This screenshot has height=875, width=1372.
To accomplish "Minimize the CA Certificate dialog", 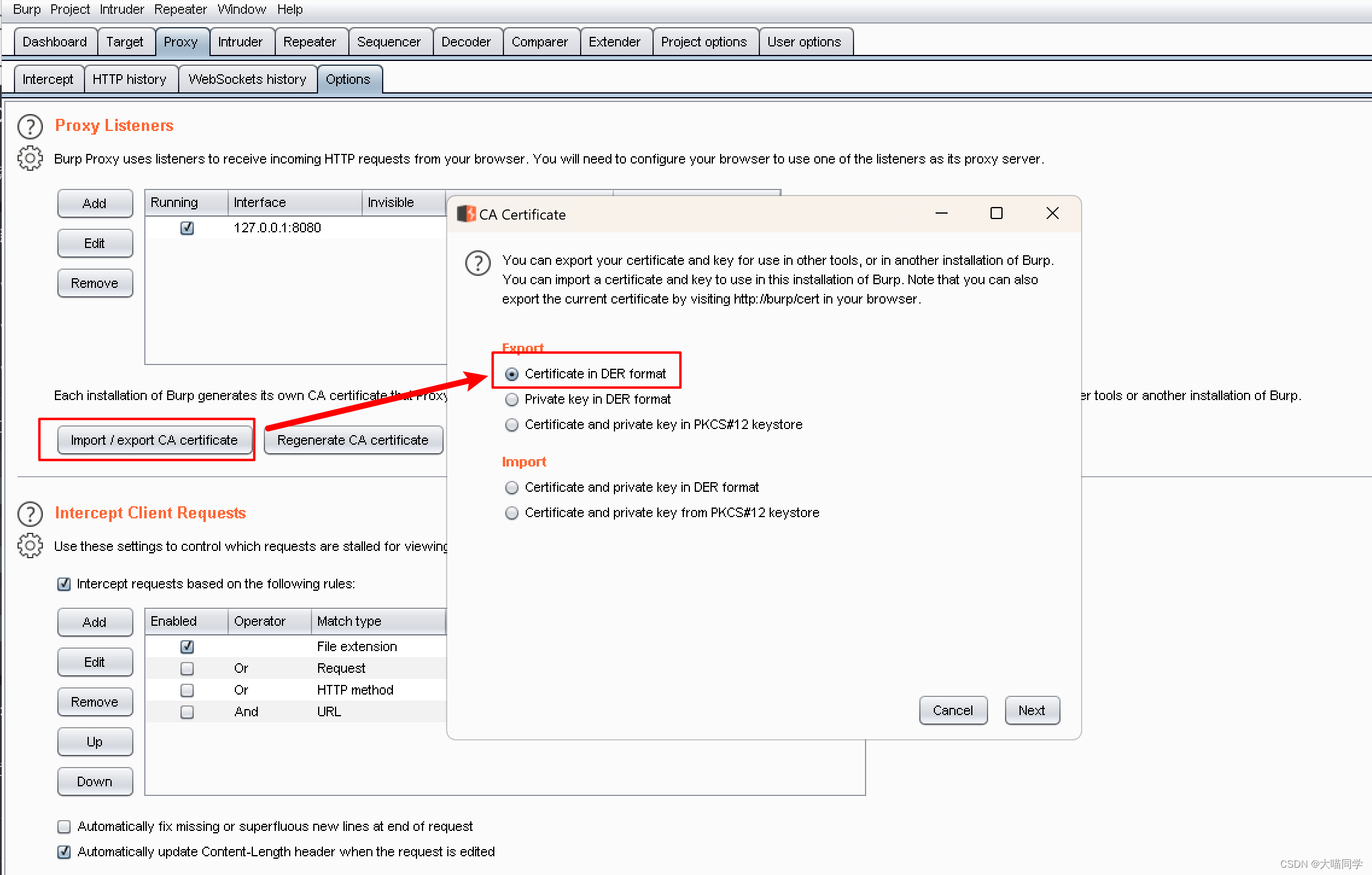I will point(942,213).
